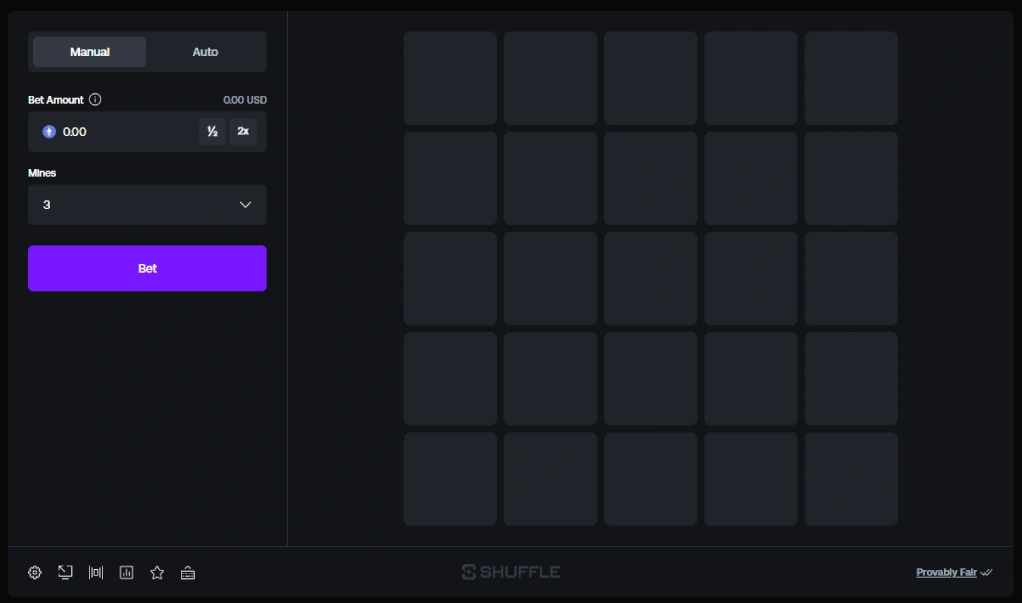The image size is (1022, 603).
Task: Reveal third row, first column tile
Action: point(450,278)
